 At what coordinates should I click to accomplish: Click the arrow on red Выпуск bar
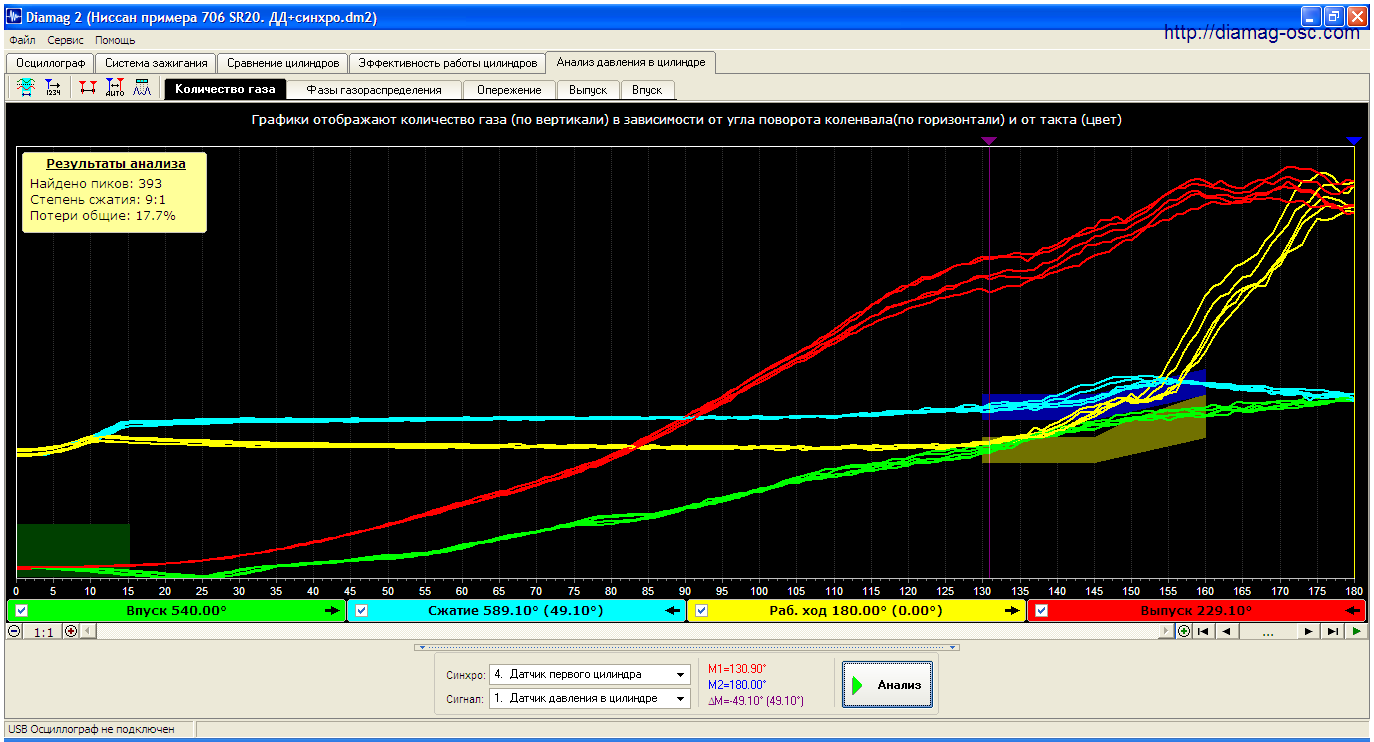coord(1355,610)
